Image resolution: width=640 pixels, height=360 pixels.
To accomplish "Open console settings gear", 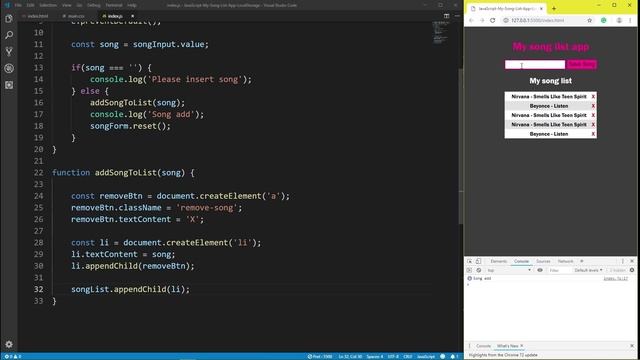I will [x=632, y=270].
